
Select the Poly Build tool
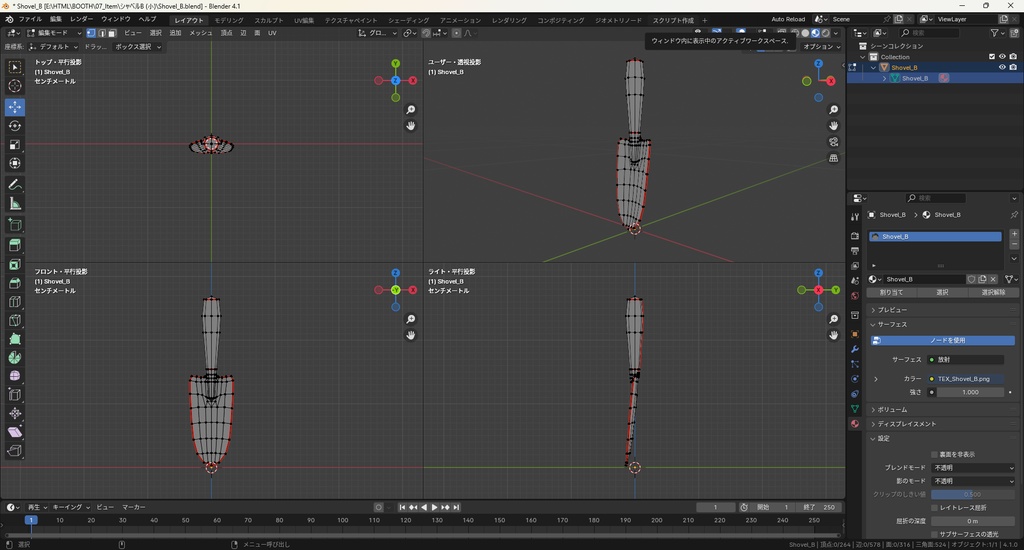(x=14, y=339)
